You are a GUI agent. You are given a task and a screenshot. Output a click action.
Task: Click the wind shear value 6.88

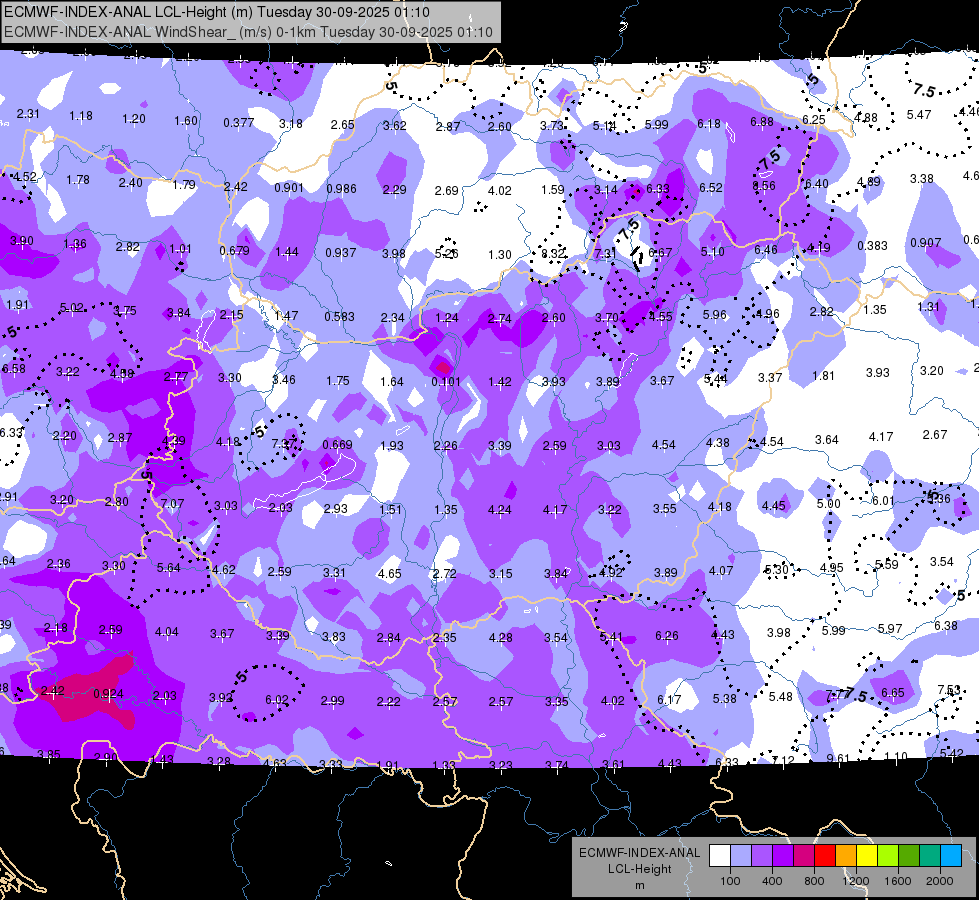point(762,121)
